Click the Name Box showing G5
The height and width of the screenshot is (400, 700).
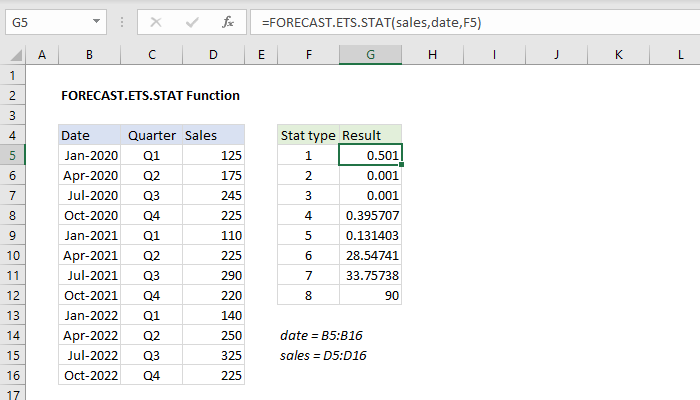click(56, 22)
